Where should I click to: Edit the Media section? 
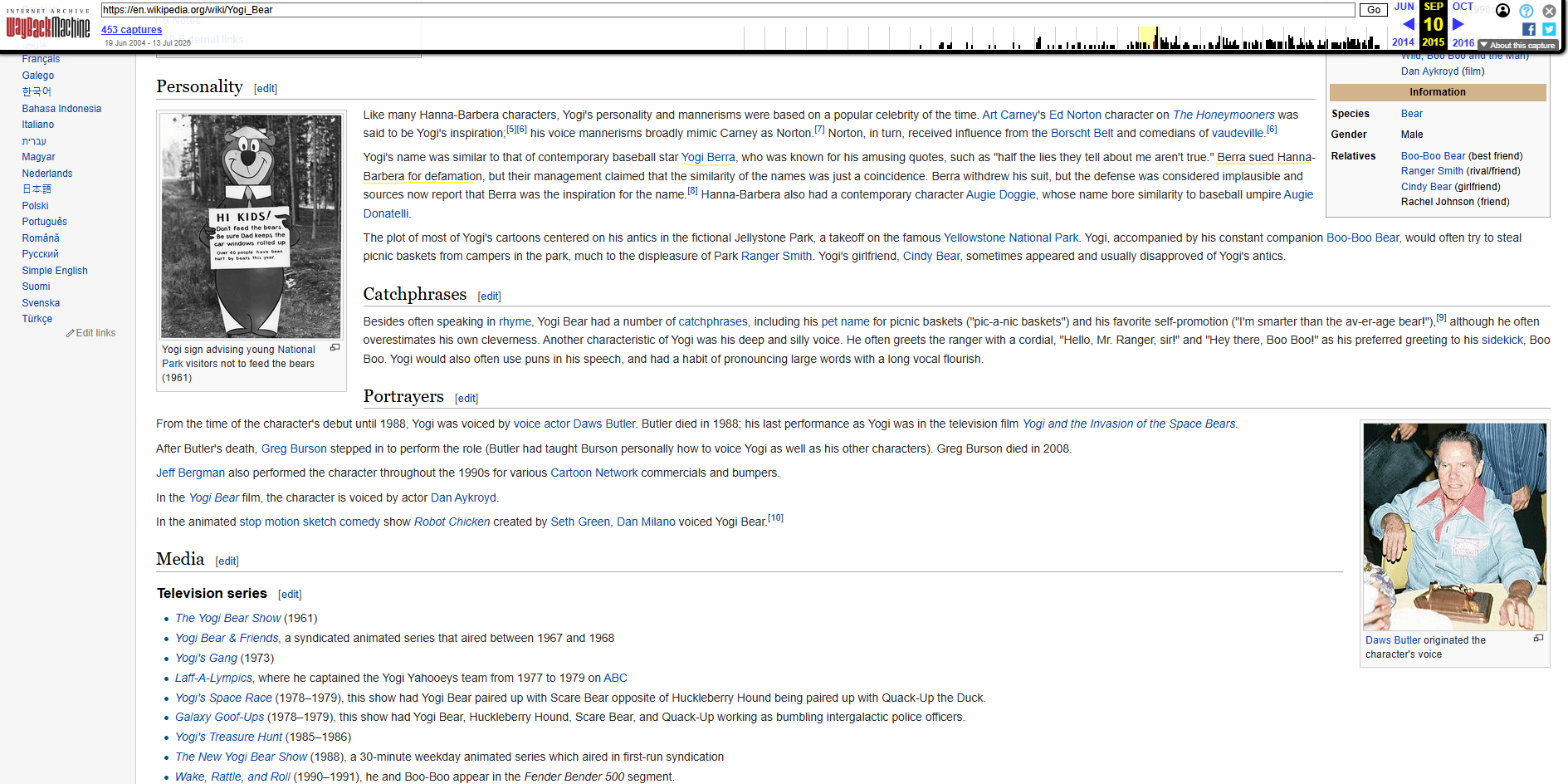point(227,561)
